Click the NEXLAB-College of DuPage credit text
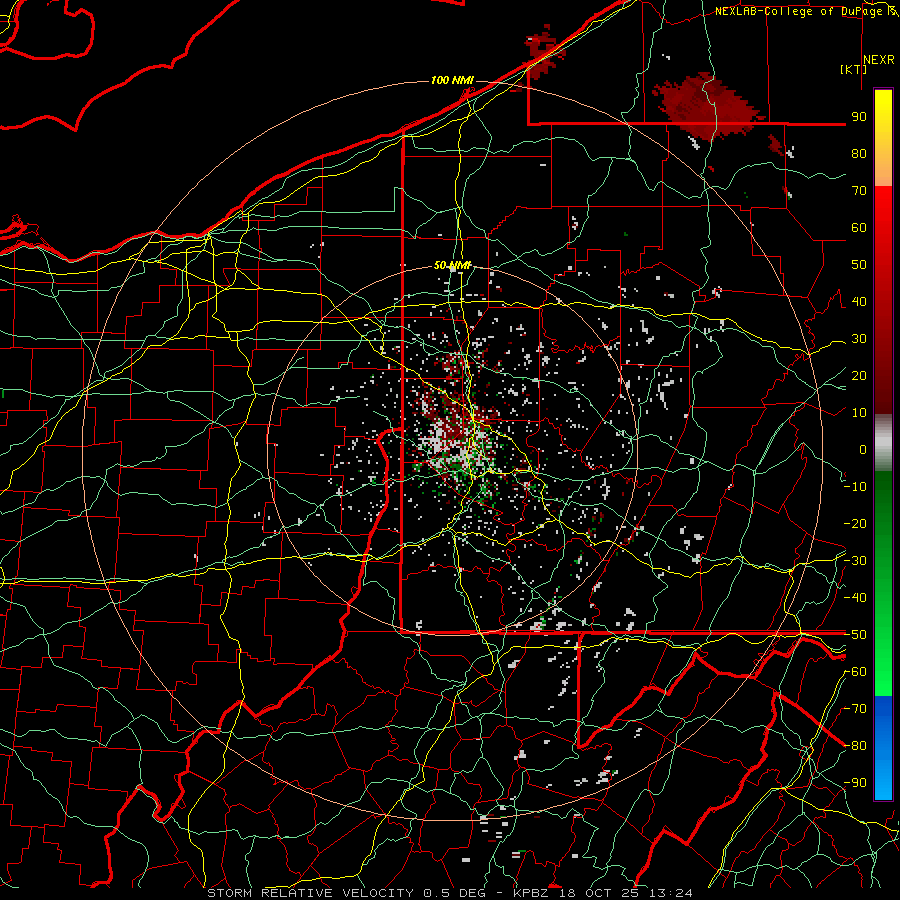 tap(806, 11)
